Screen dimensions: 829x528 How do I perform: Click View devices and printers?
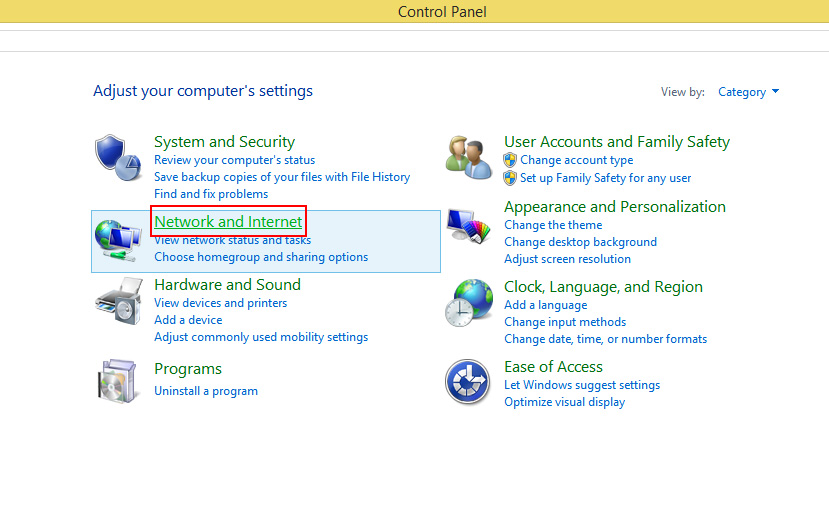pyautogui.click(x=220, y=303)
